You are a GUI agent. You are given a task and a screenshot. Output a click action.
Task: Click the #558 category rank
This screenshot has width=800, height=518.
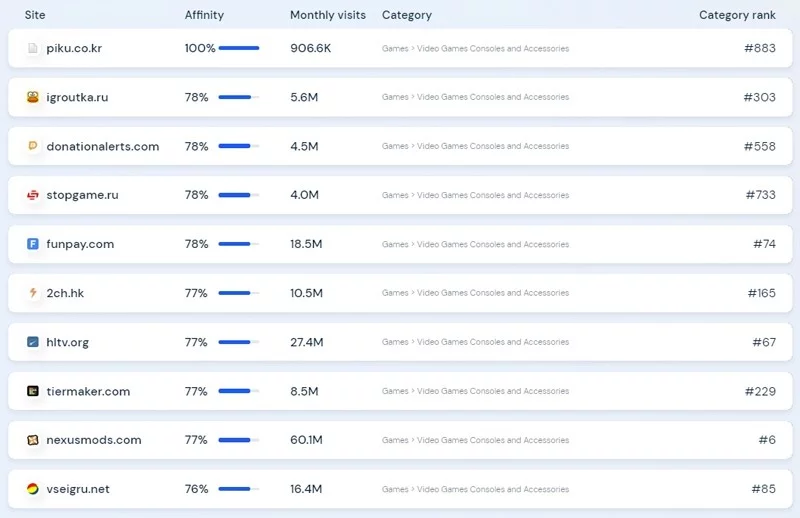point(760,146)
